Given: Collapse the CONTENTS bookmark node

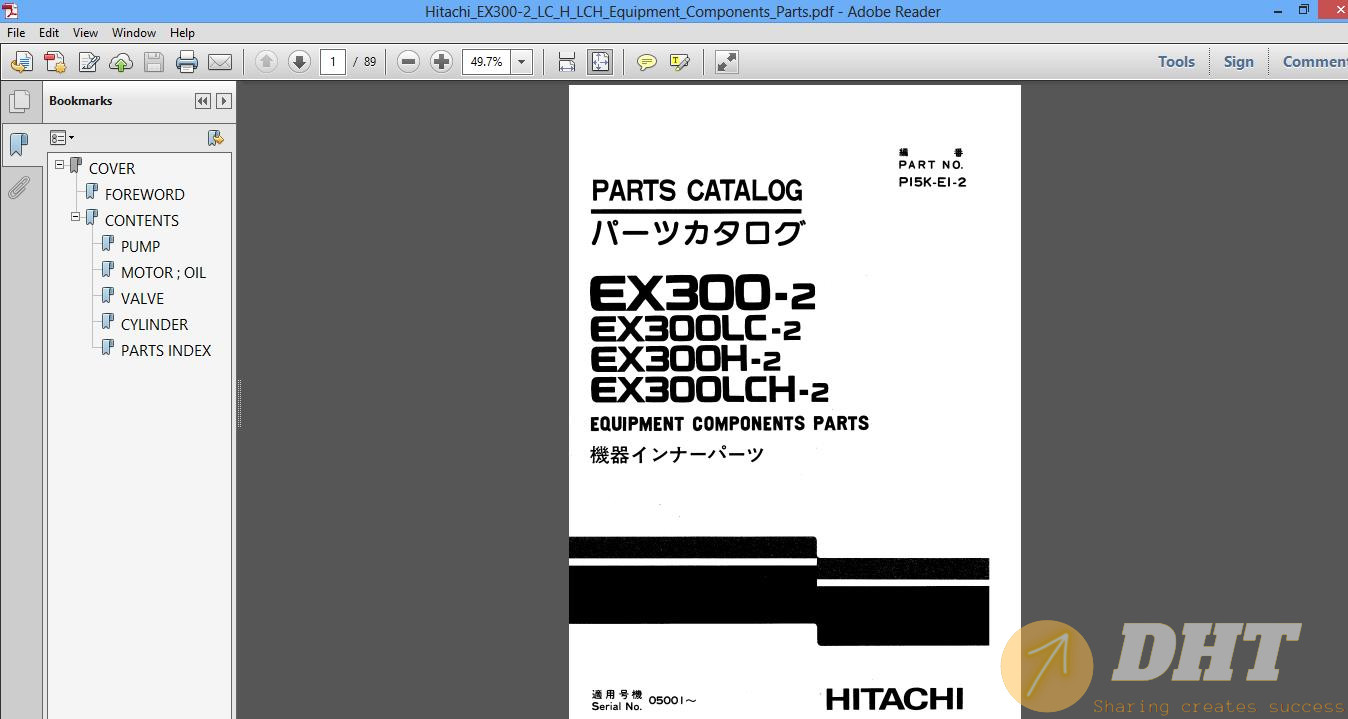Looking at the screenshot, I should 76,216.
